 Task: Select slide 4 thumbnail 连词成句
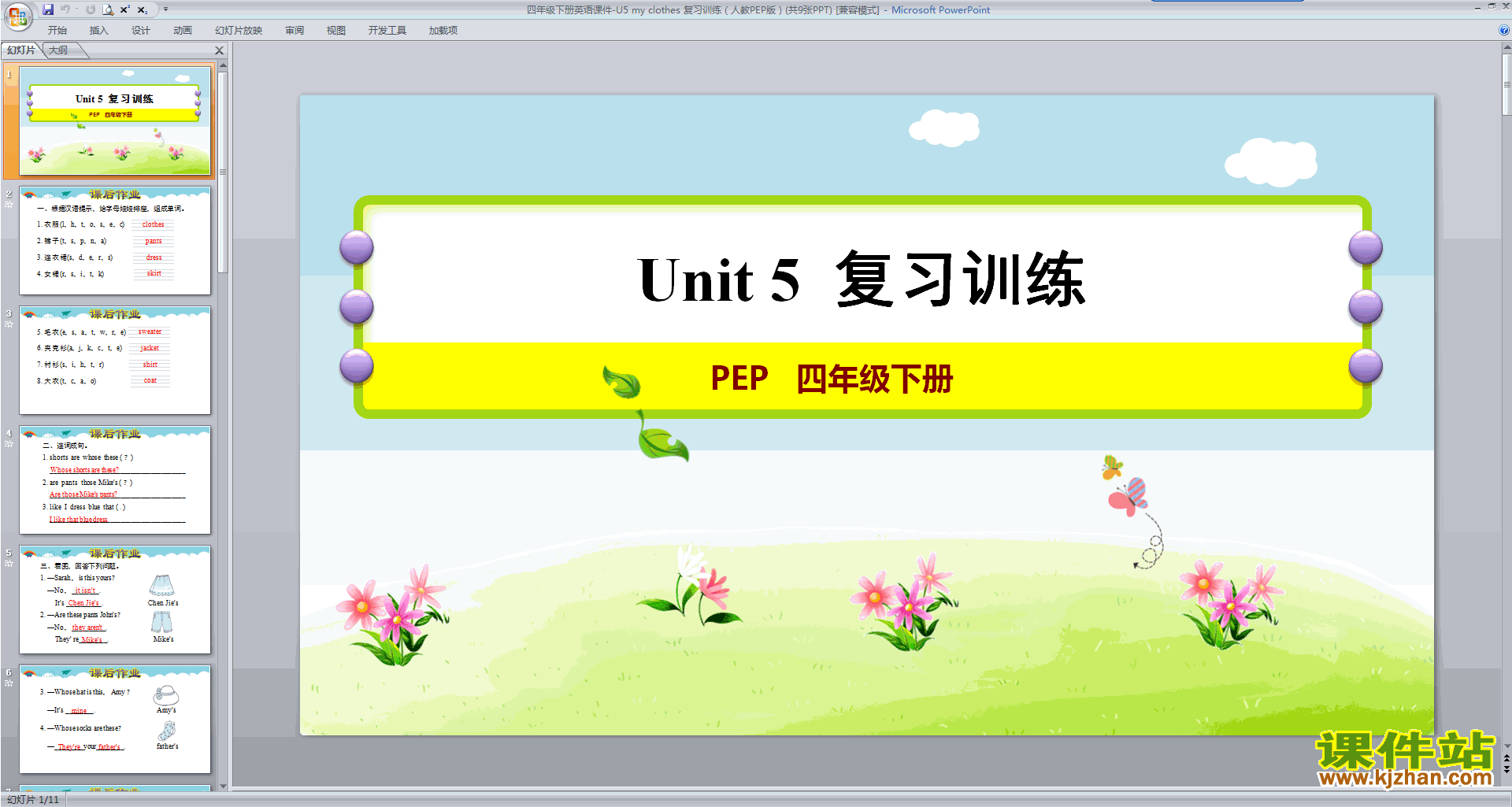coord(115,479)
